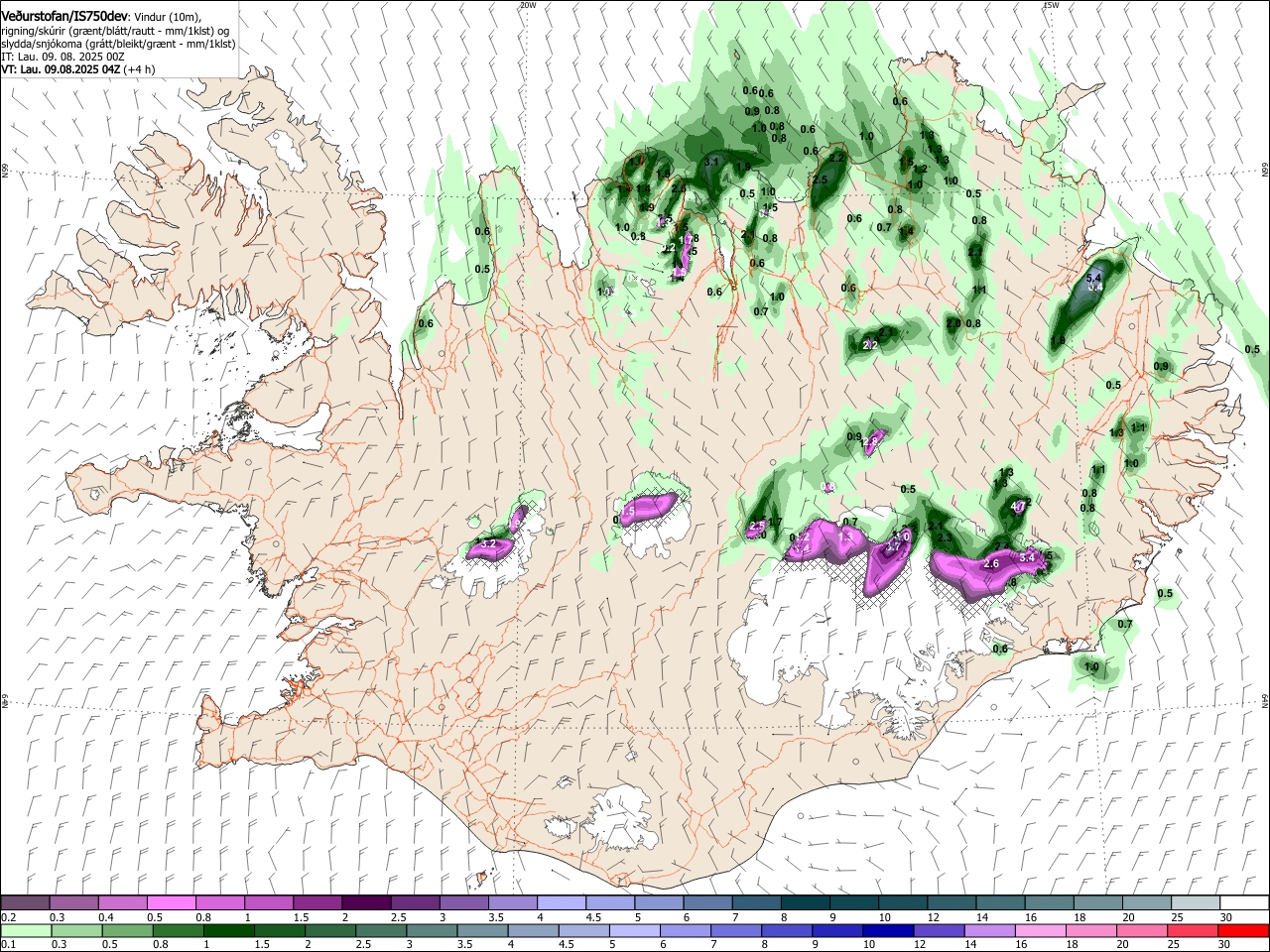This screenshot has height=952, width=1270.
Task: Select the 'VT: Lau. 09.08.2025 04Z' line
Action: point(61,69)
